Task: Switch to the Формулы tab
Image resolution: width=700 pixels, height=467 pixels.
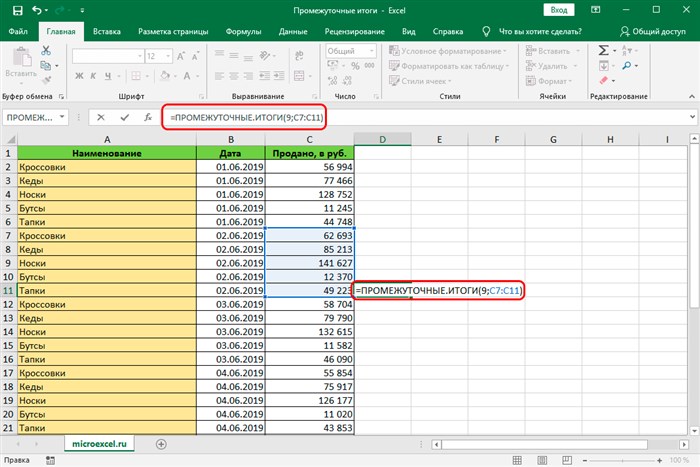Action: tap(243, 31)
